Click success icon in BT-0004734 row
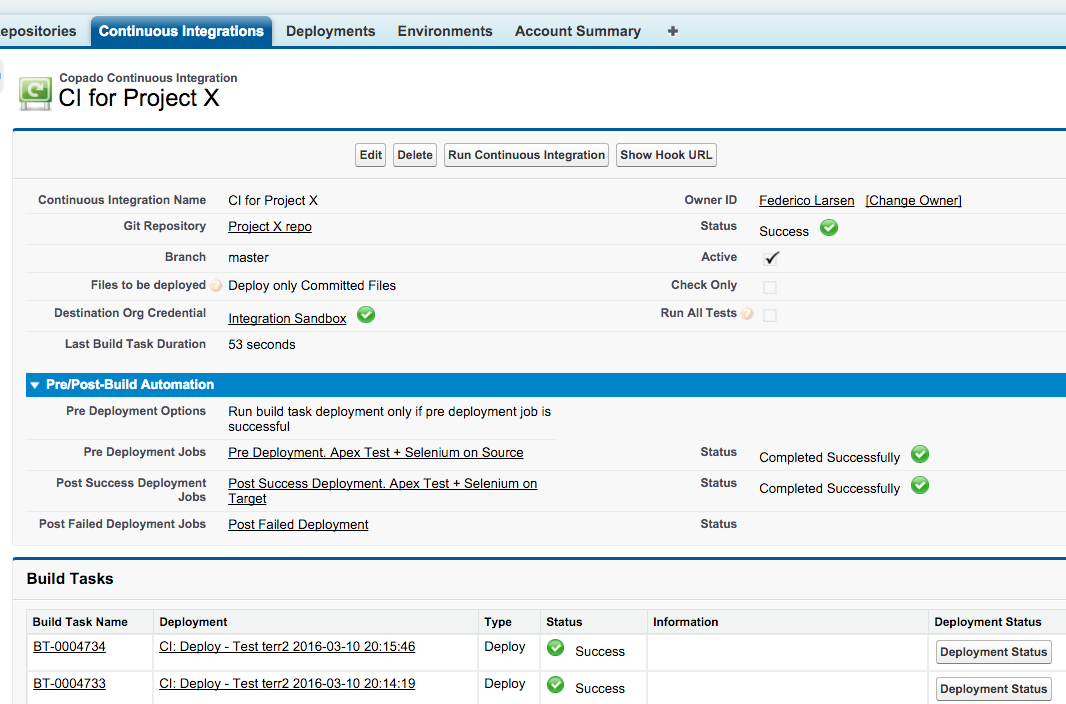This screenshot has width=1066, height=704. coord(555,648)
